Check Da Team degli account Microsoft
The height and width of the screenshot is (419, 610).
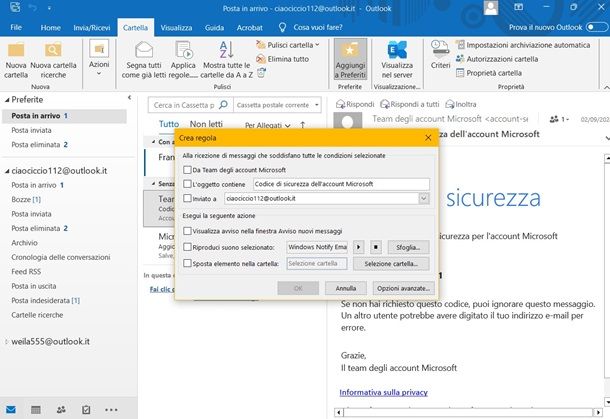(187, 170)
